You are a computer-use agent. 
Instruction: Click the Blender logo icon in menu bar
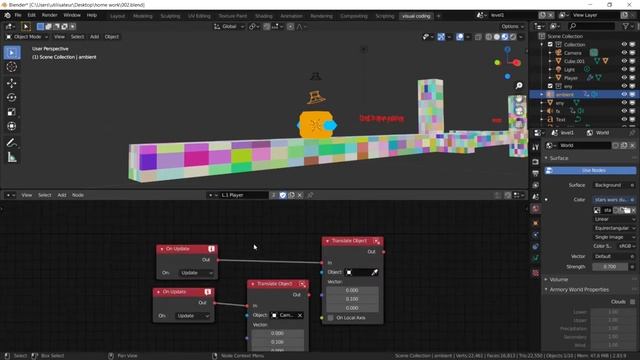(x=7, y=16)
